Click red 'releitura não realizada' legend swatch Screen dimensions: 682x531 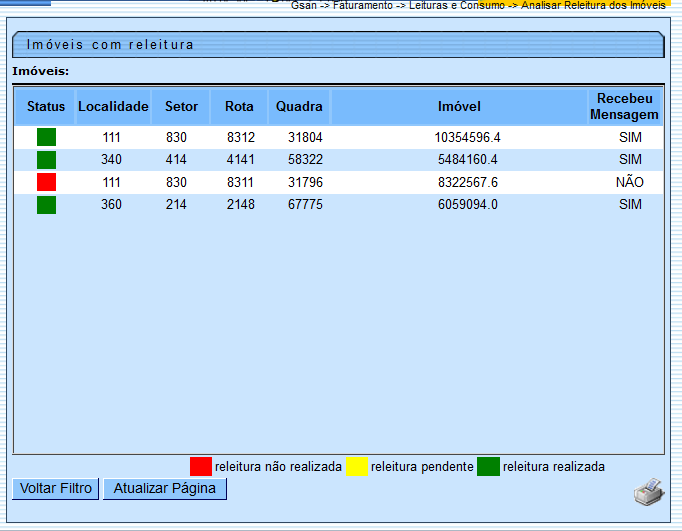click(x=201, y=466)
